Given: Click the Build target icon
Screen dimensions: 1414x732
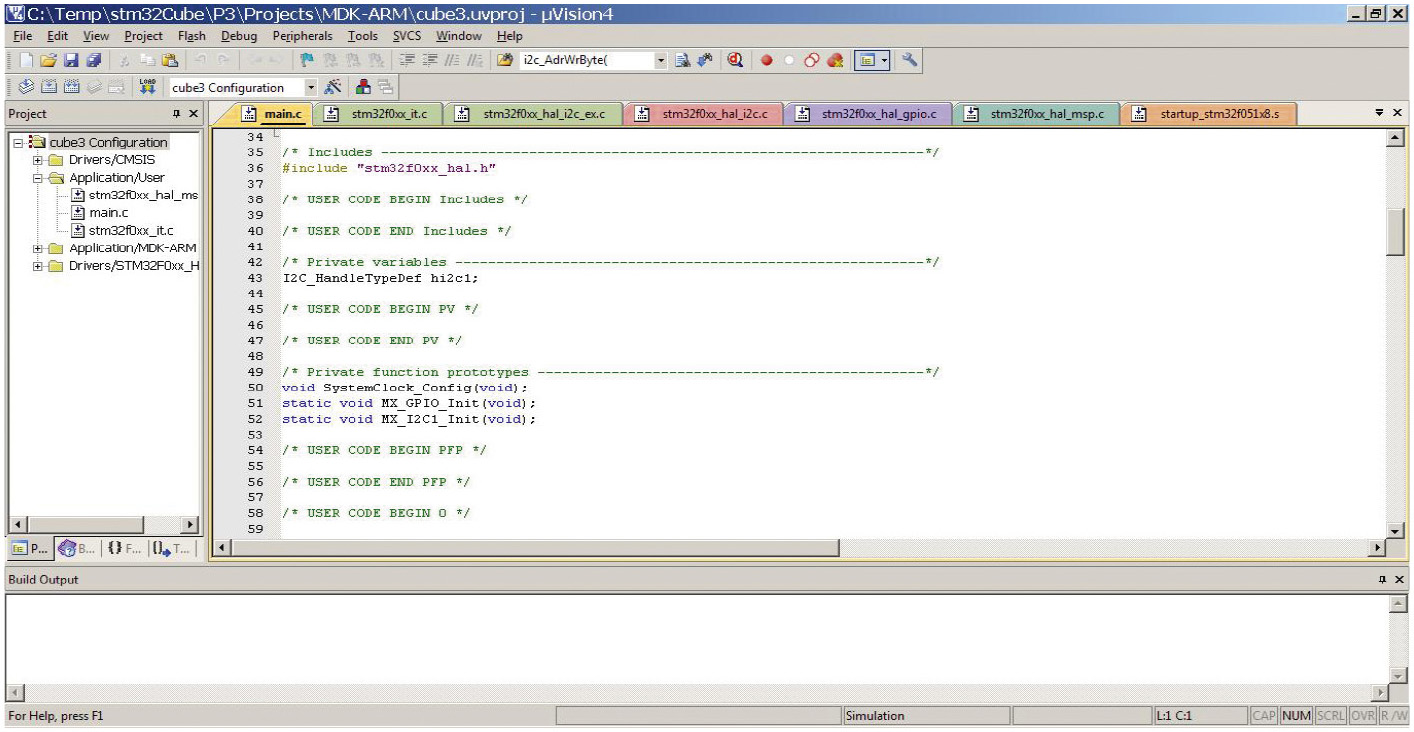Looking at the screenshot, I should 49,87.
